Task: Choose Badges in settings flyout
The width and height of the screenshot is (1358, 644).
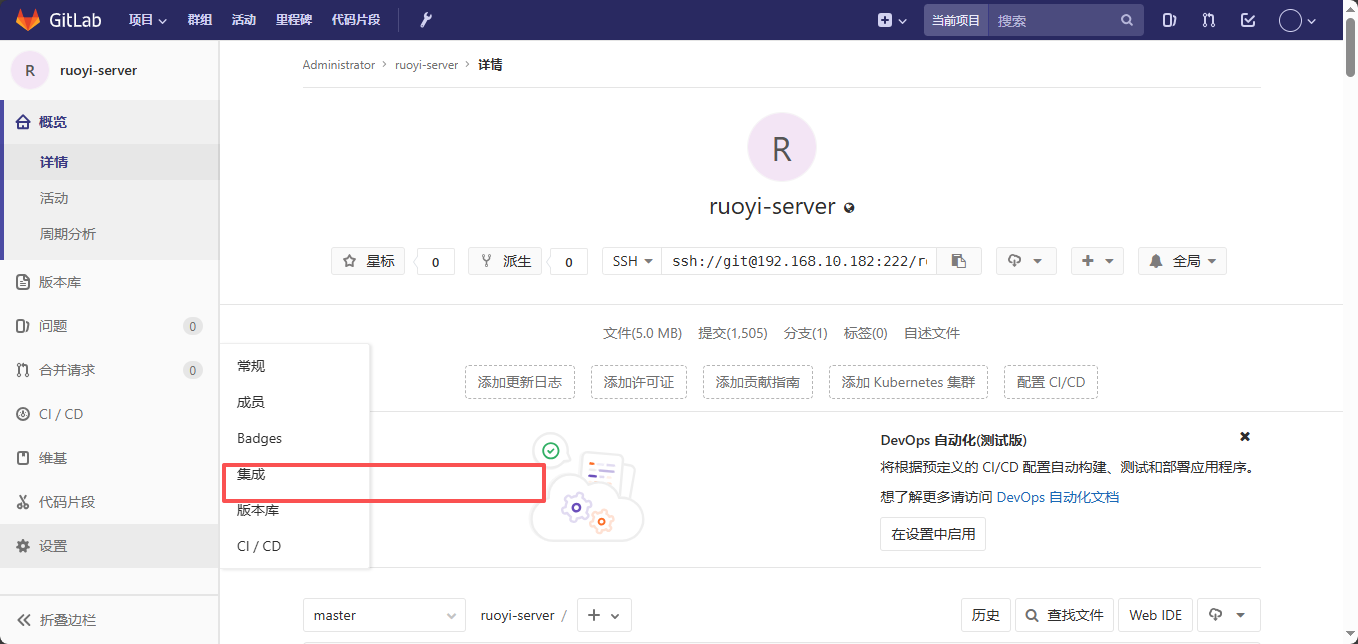Action: [295, 438]
